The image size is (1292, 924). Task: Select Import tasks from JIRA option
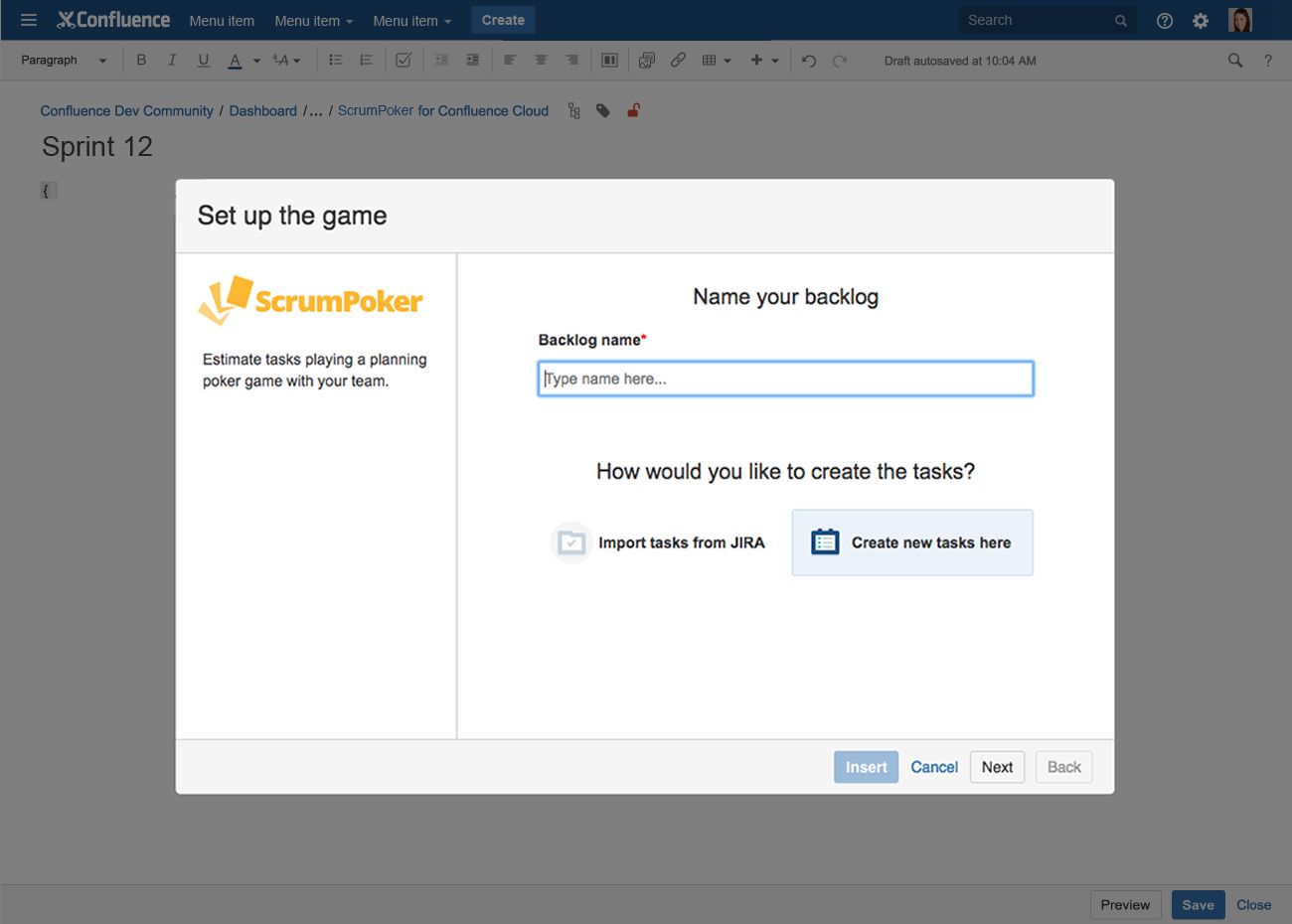(x=658, y=542)
